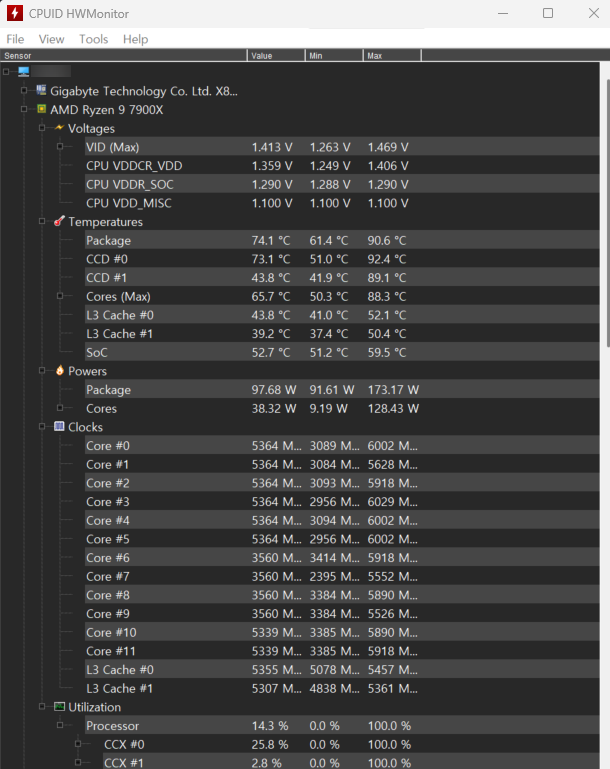Select the Core #7 clock row
610x769 pixels.
pyautogui.click(x=342, y=576)
